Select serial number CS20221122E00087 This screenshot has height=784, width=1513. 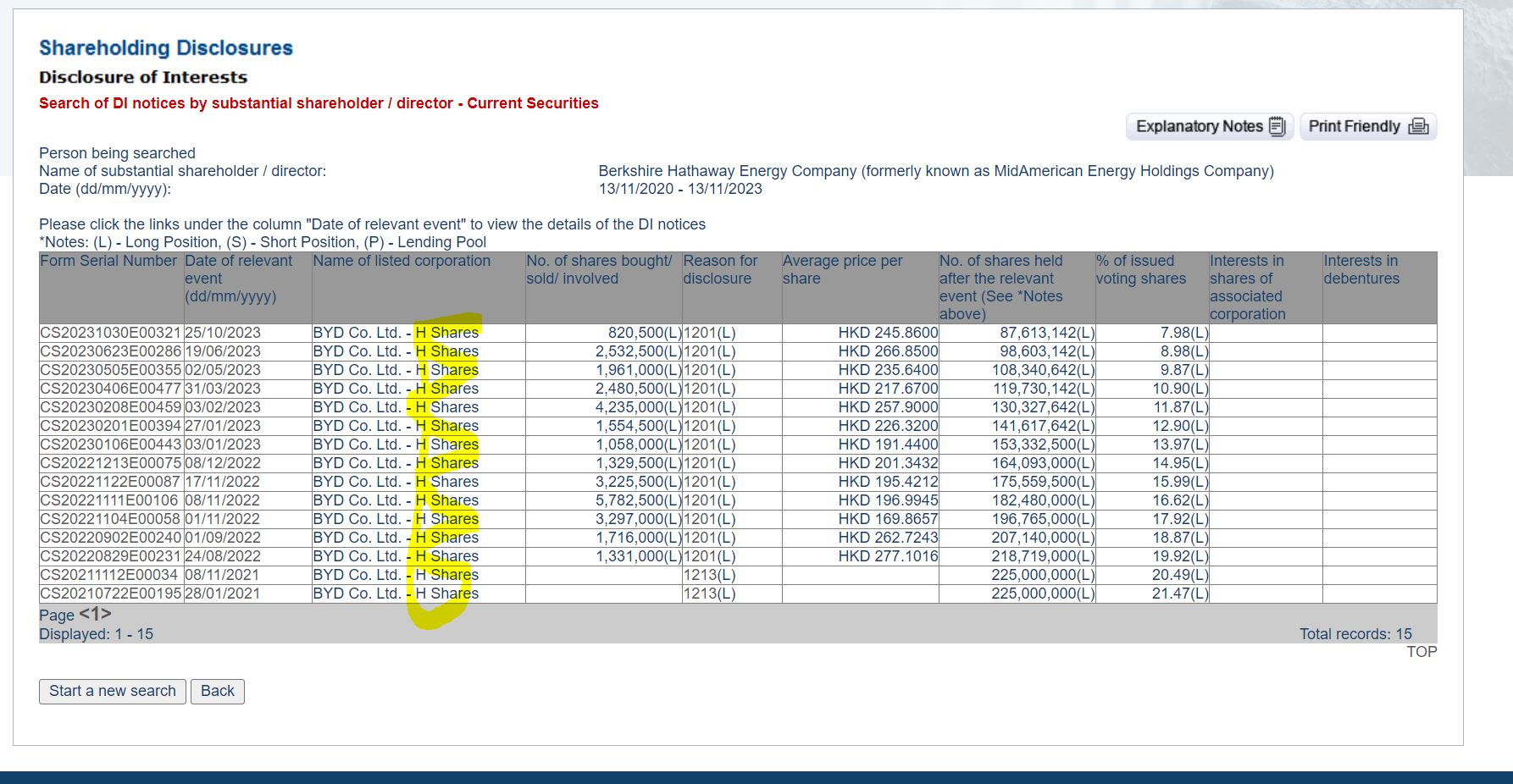tap(111, 482)
